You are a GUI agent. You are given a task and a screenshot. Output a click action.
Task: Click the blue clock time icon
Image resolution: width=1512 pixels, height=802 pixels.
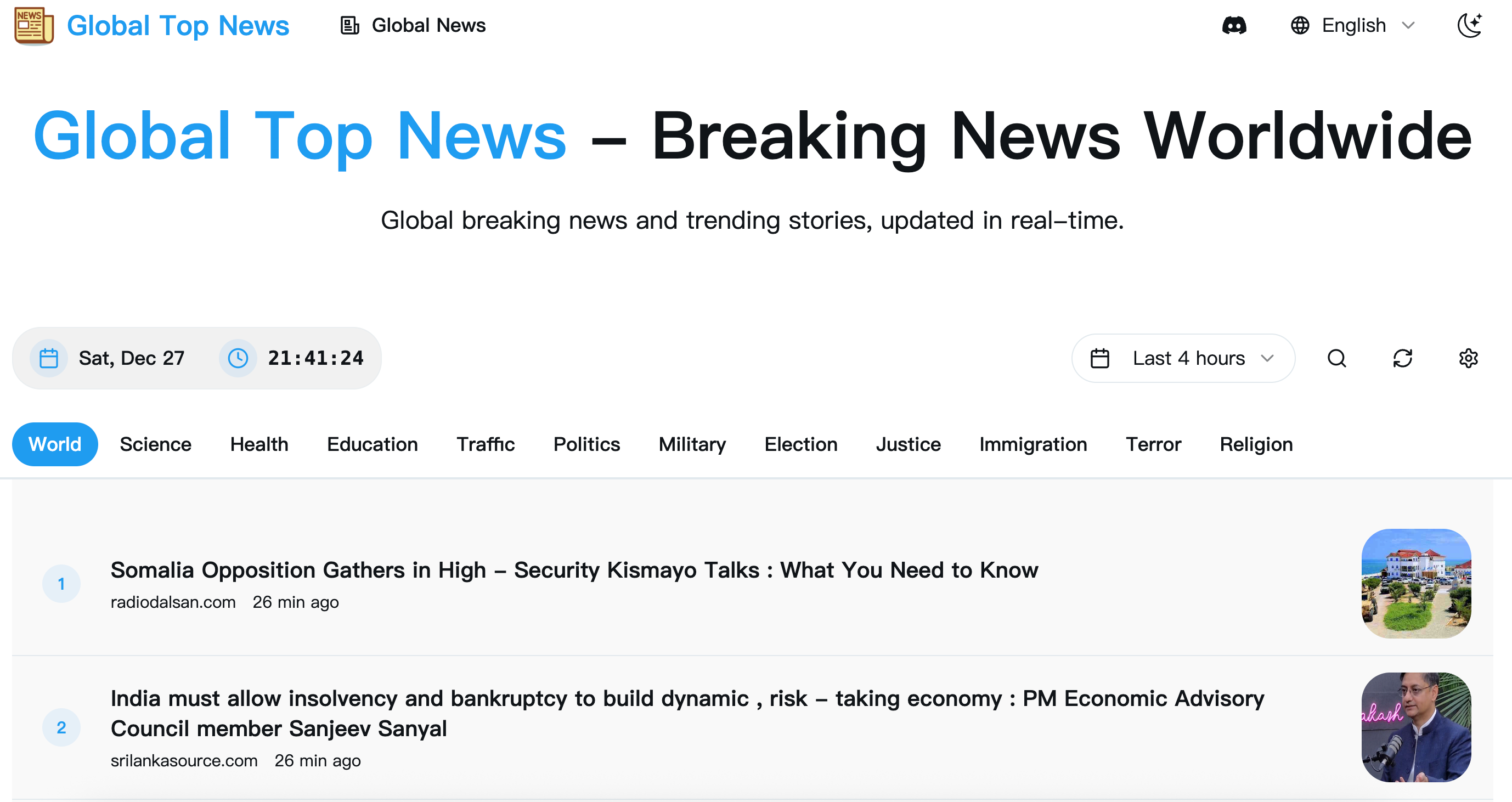point(238,358)
